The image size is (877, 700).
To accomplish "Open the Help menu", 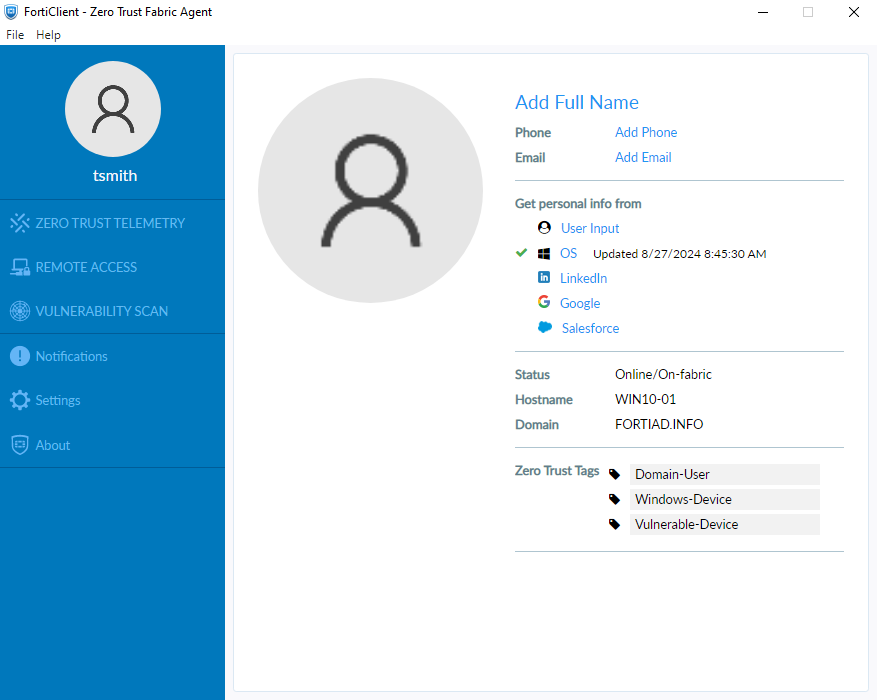I will tap(48, 35).
